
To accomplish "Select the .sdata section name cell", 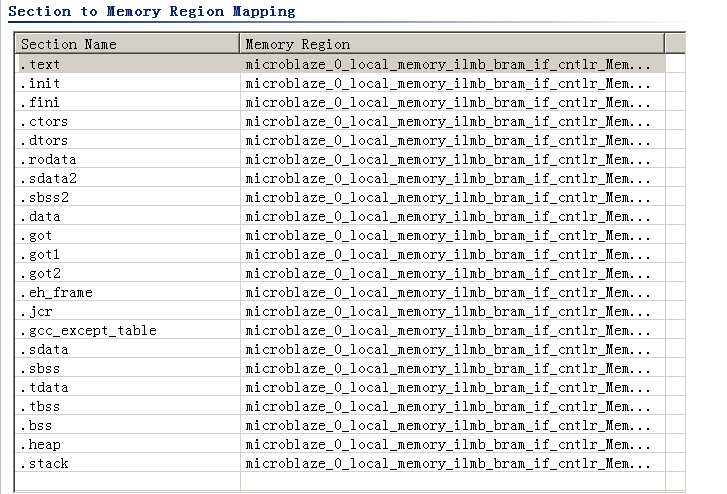I will click(128, 349).
